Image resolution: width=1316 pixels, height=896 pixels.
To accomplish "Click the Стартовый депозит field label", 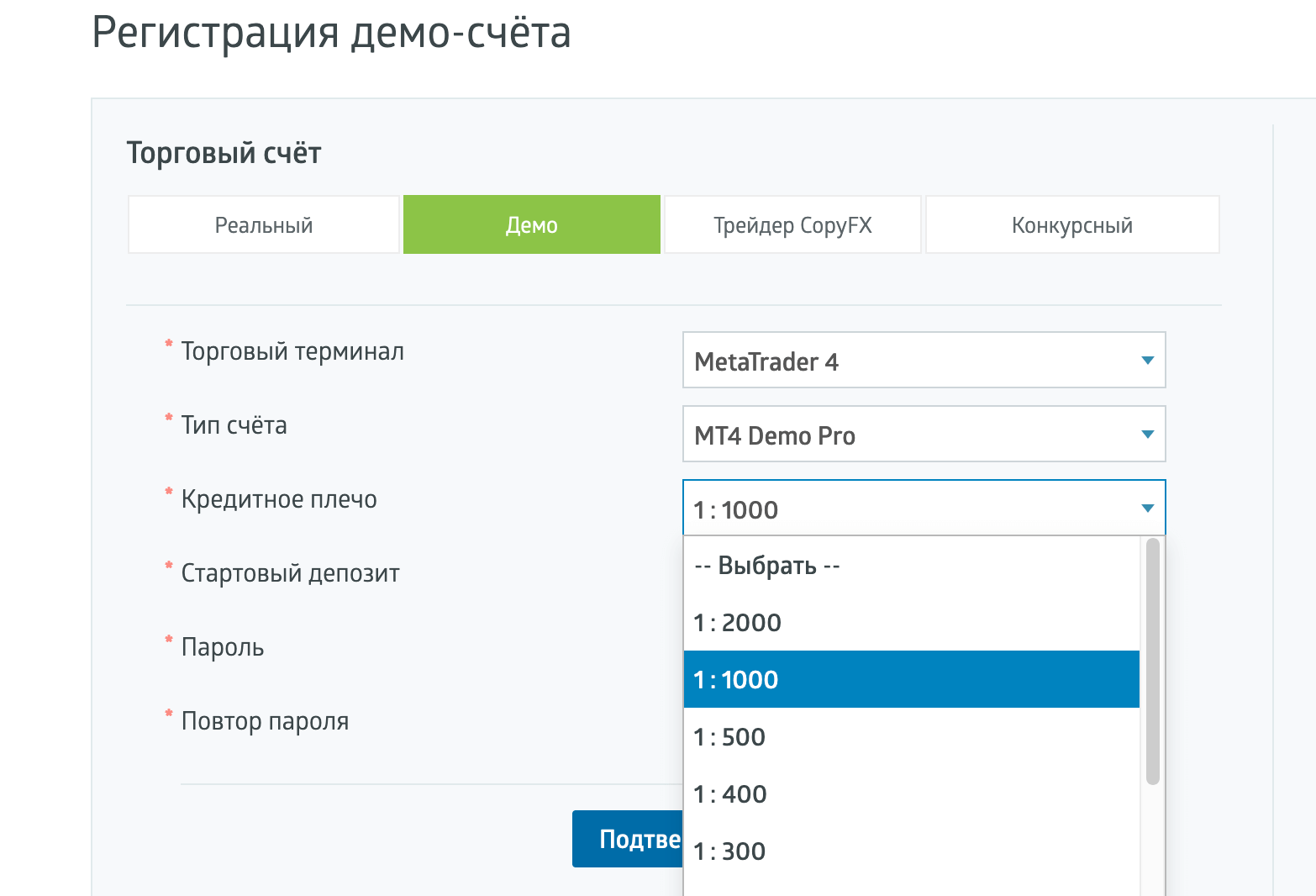I will pyautogui.click(x=290, y=573).
